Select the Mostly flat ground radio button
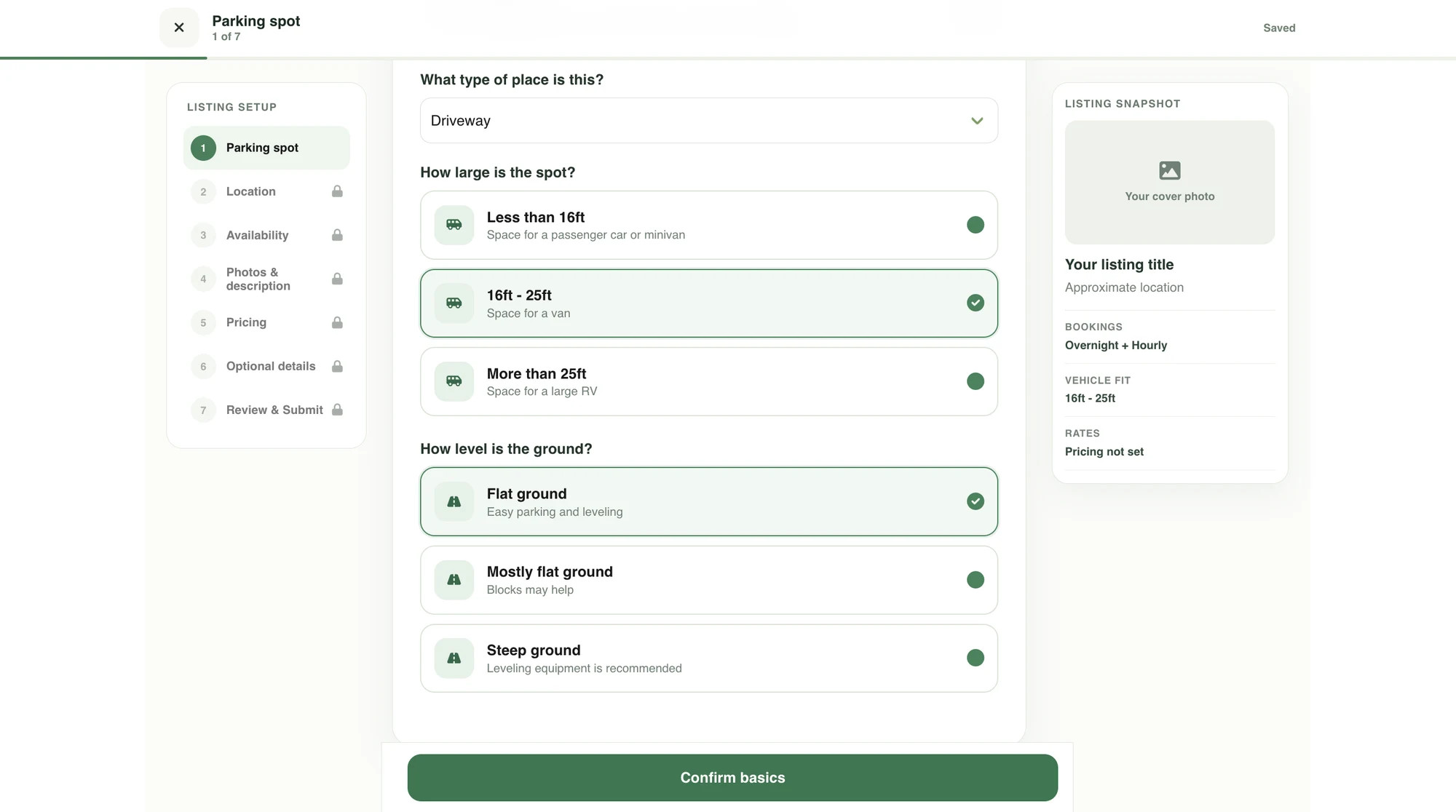The height and width of the screenshot is (812, 1456). pyautogui.click(x=976, y=580)
